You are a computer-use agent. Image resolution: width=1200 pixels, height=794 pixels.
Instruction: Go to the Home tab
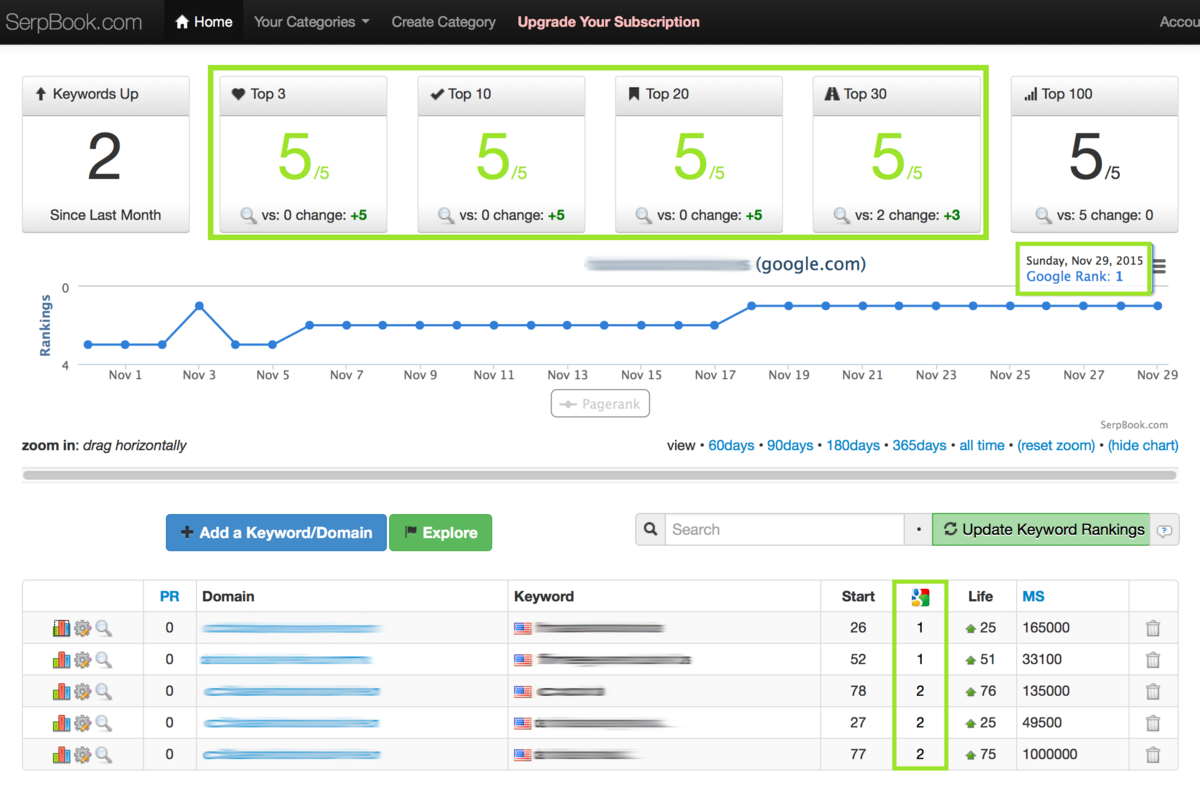coord(203,21)
